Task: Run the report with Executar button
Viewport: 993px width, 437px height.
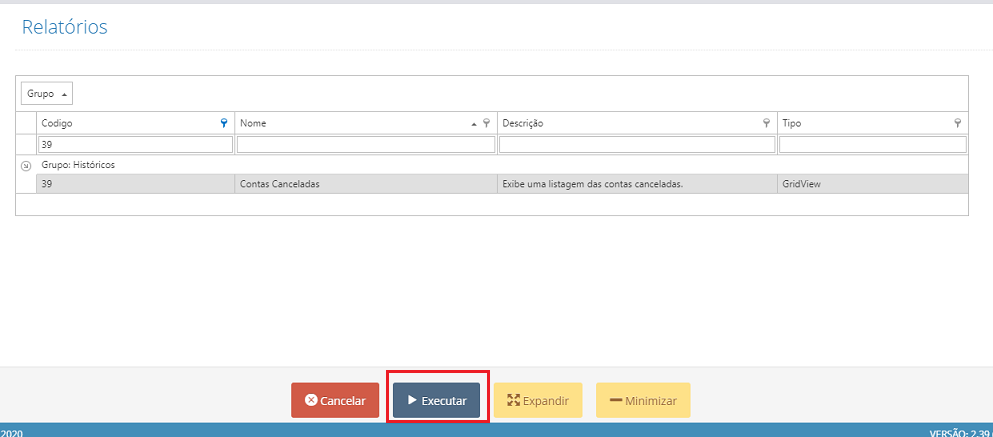Action: 436,400
